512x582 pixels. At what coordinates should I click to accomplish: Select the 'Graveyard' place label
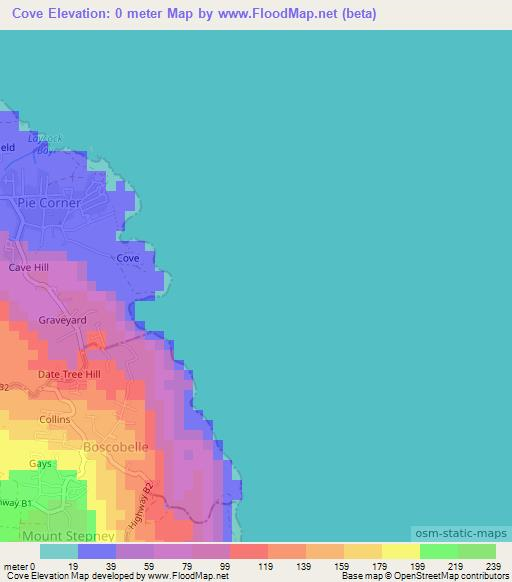click(62, 320)
